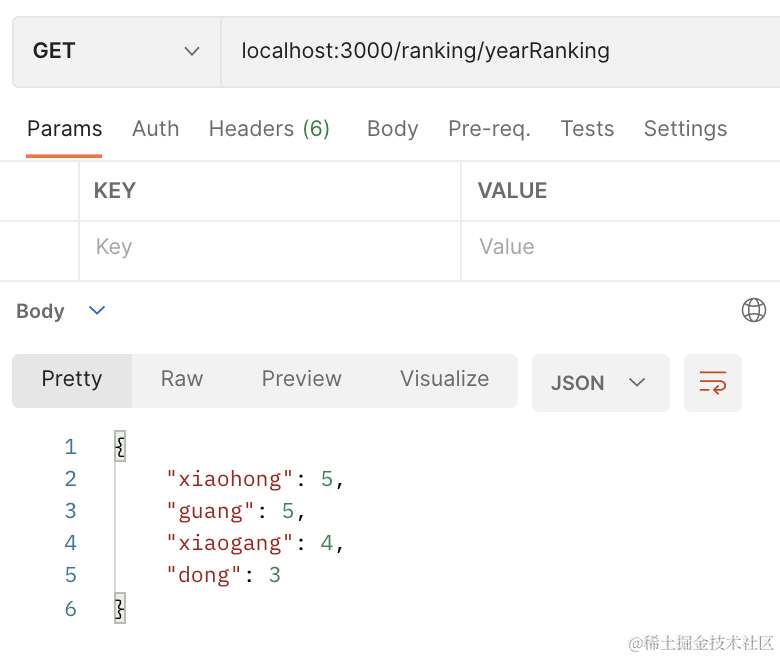Screen dimensions: 780x658
Task: Open the Visualize response view
Action: [444, 379]
